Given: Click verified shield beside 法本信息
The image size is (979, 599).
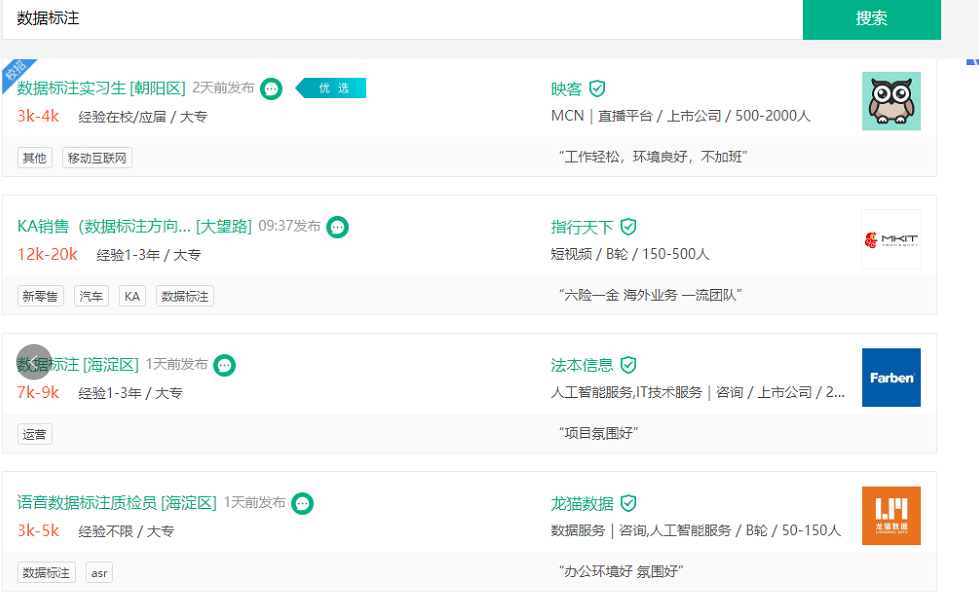Looking at the screenshot, I should pyautogui.click(x=628, y=365).
